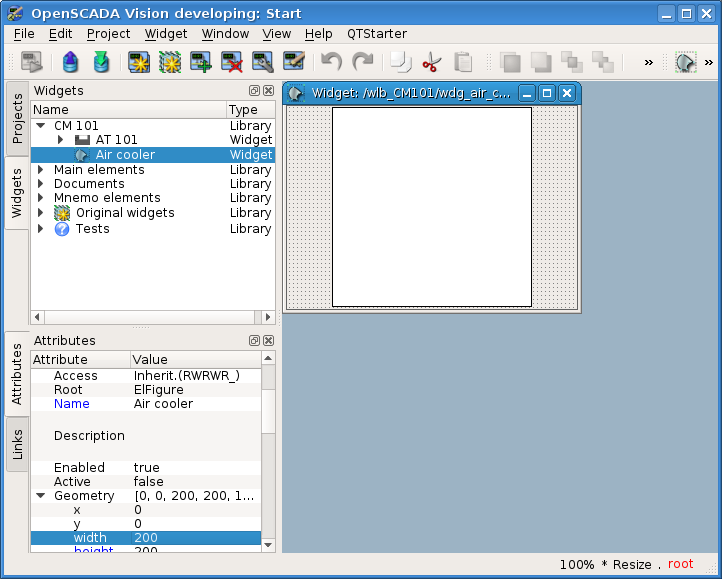Switch to the Projects side tab

pos(17,119)
